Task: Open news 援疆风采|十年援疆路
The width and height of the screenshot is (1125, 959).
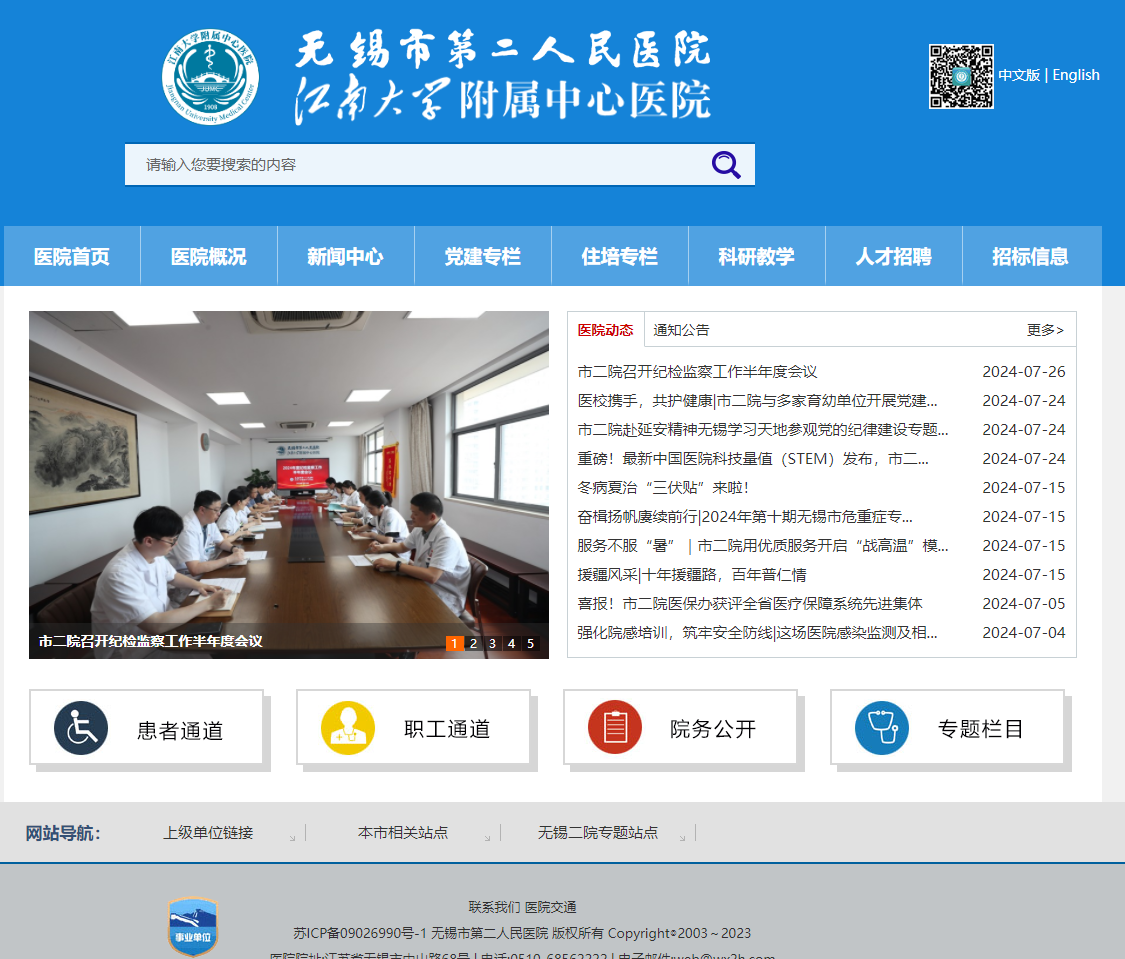Action: tap(692, 575)
